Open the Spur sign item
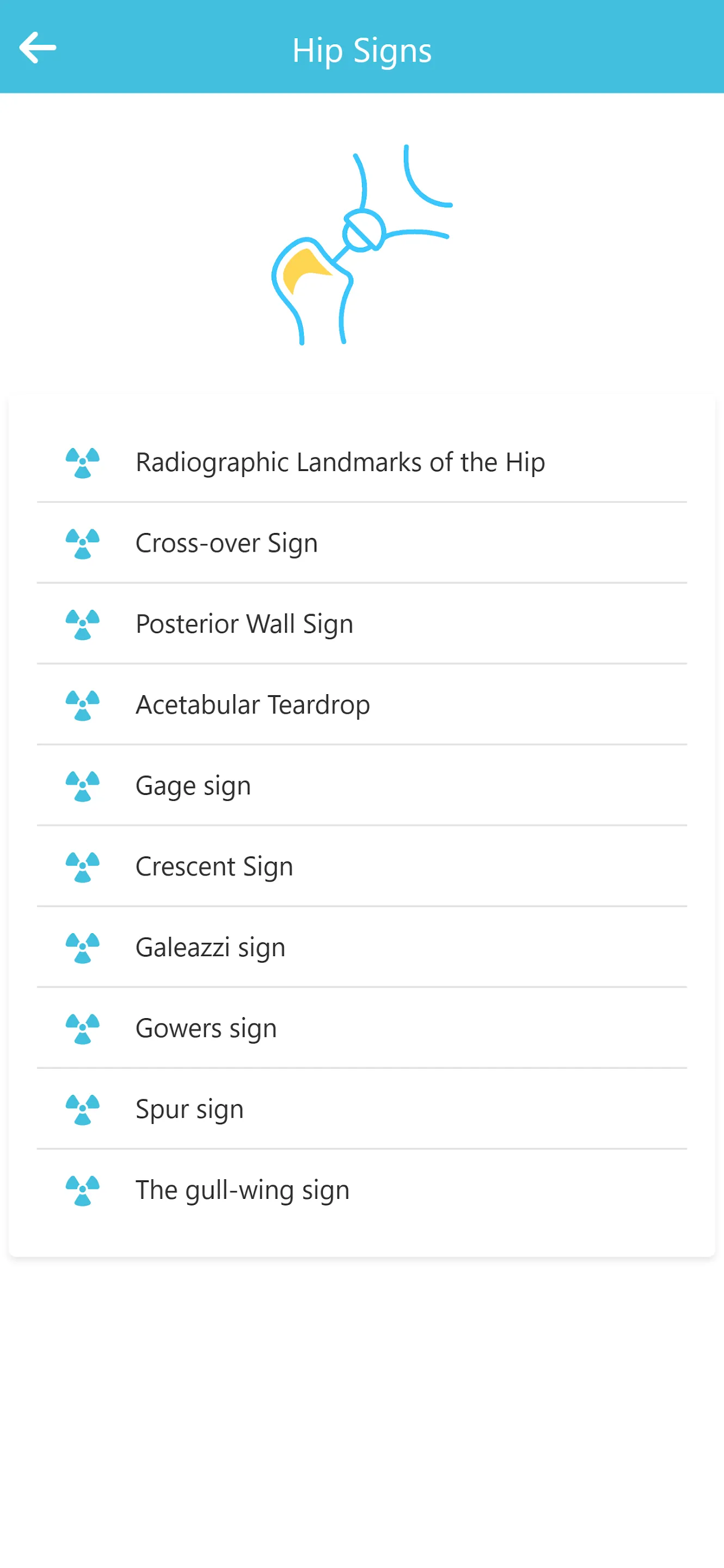The height and width of the screenshot is (1568, 724). 362,1109
